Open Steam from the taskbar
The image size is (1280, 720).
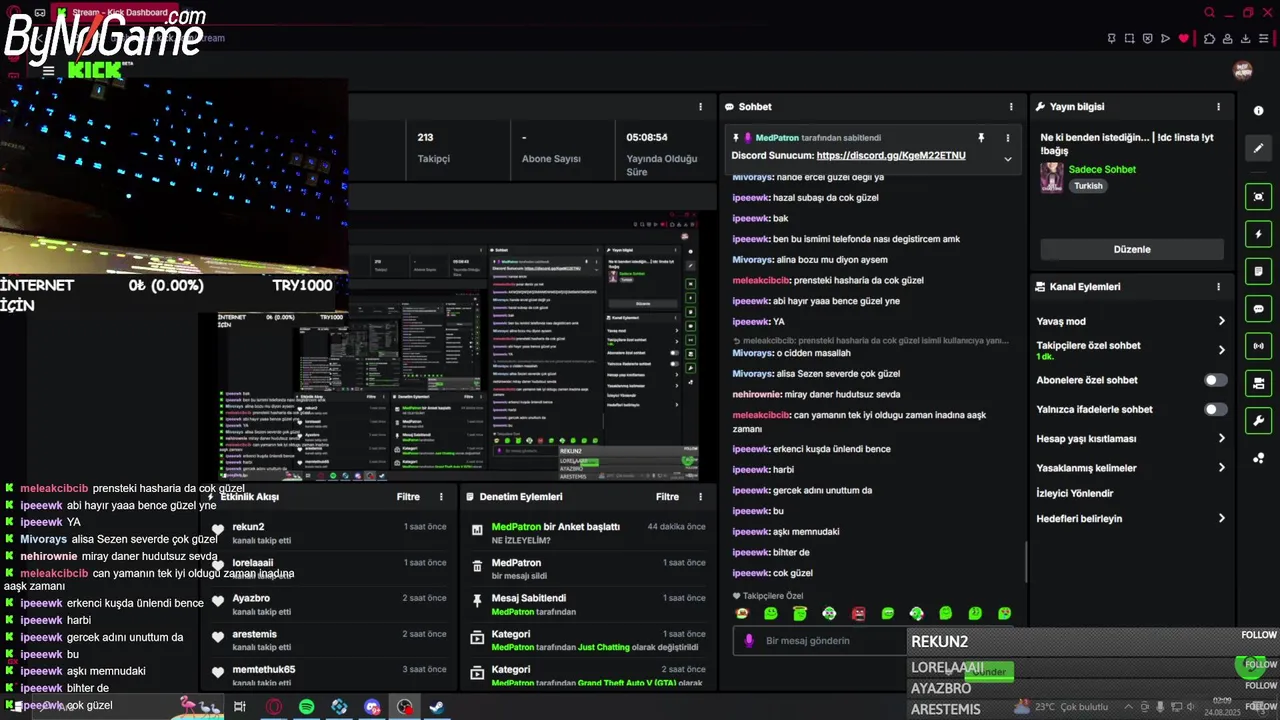[x=437, y=707]
